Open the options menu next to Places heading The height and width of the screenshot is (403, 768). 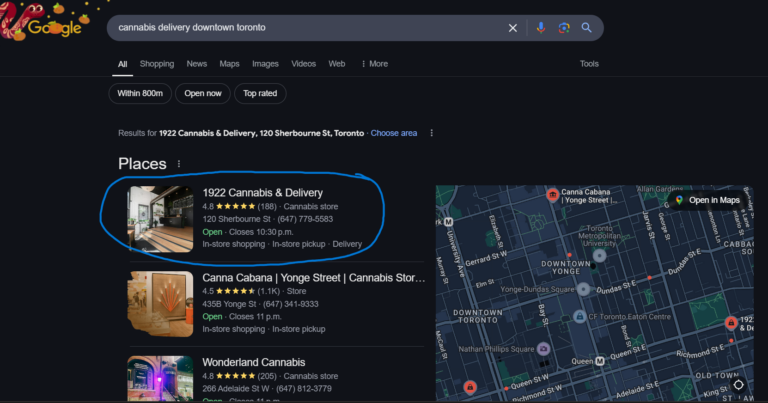[x=179, y=164]
